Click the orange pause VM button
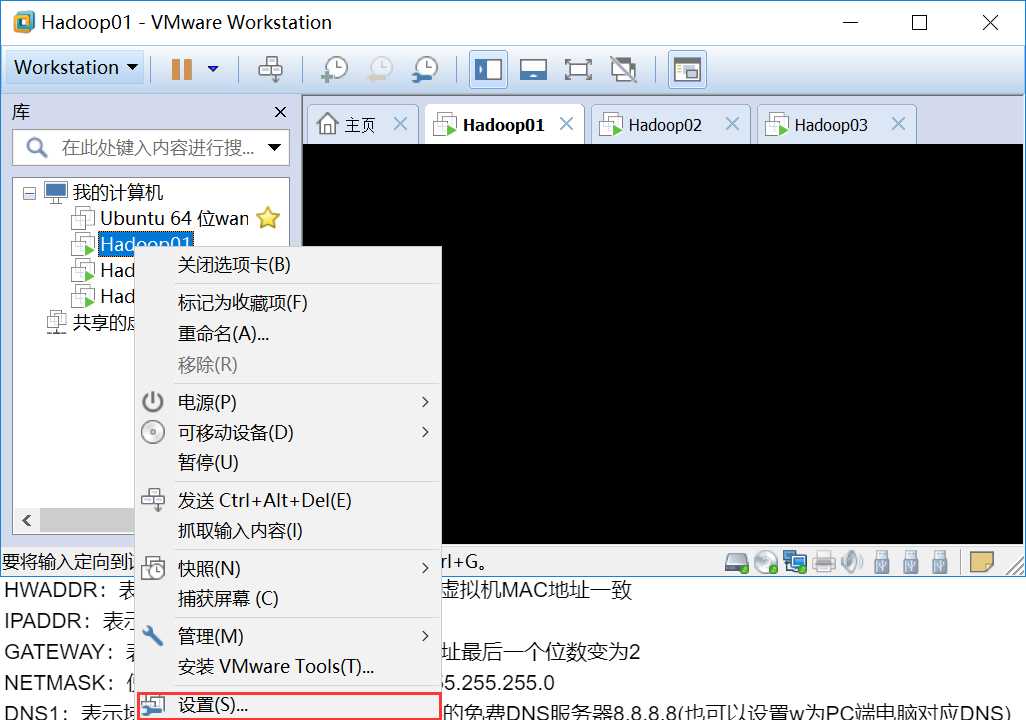This screenshot has height=720, width=1026. pyautogui.click(x=181, y=69)
